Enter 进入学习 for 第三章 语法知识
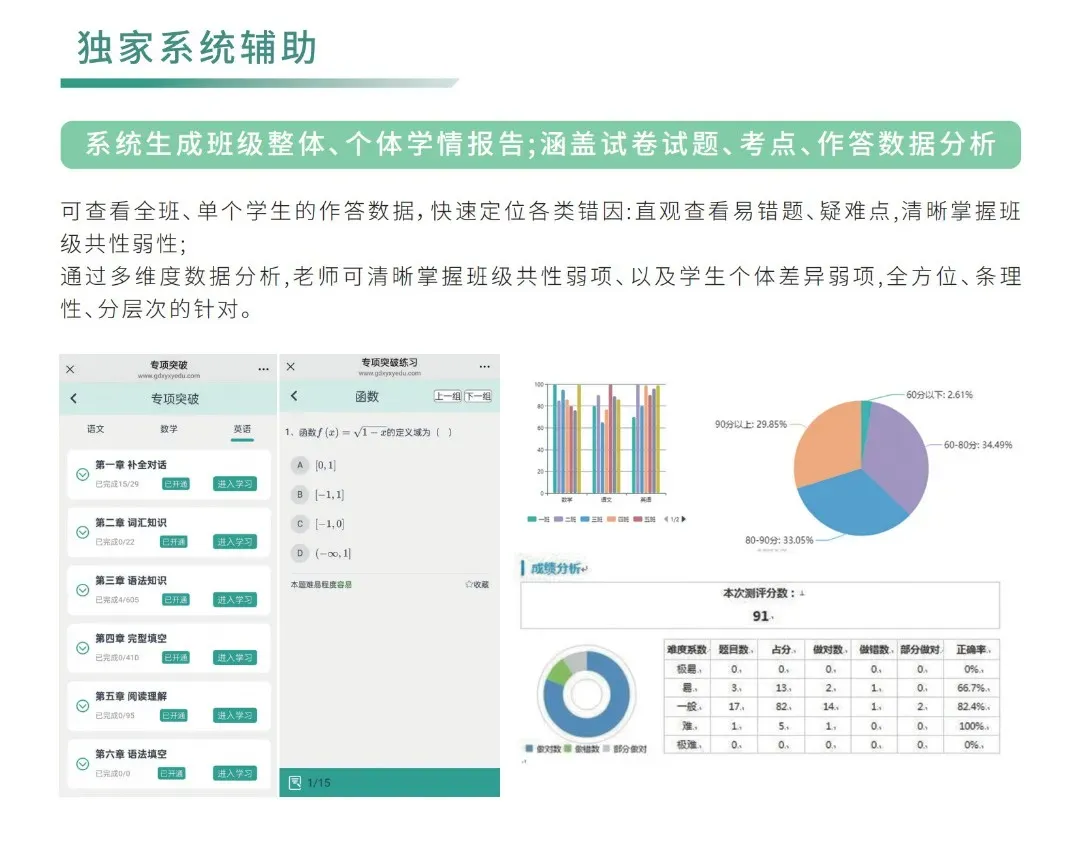Screen dimensions: 1080x843 (x=235, y=599)
